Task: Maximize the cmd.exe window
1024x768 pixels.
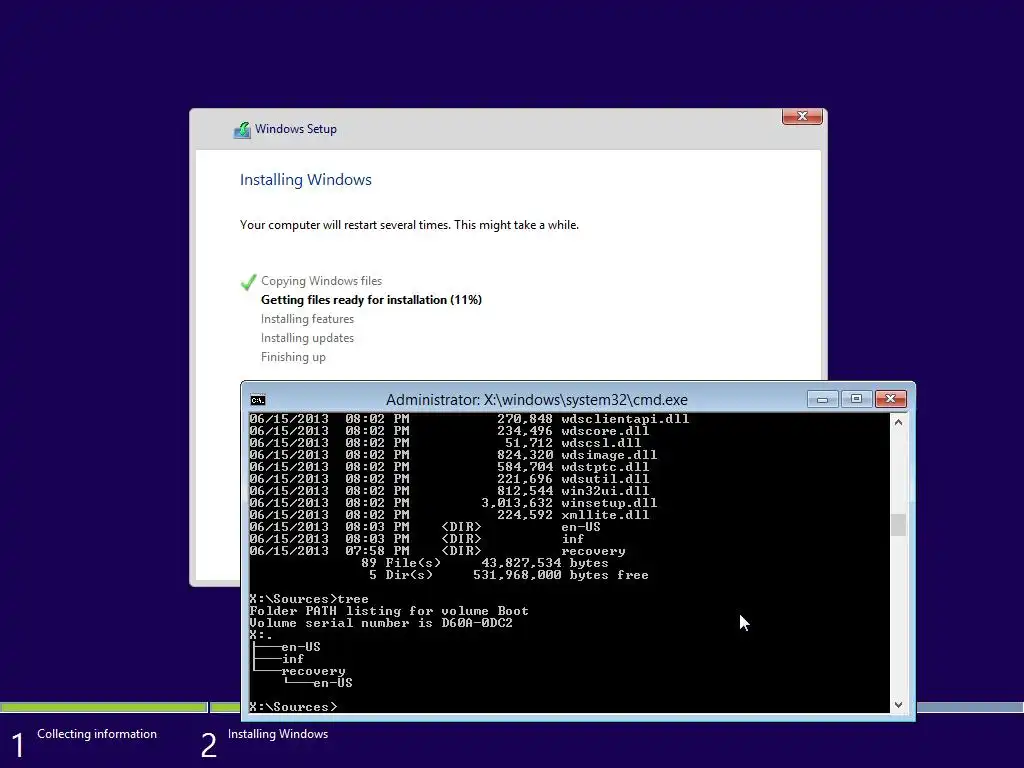Action: tap(856, 399)
